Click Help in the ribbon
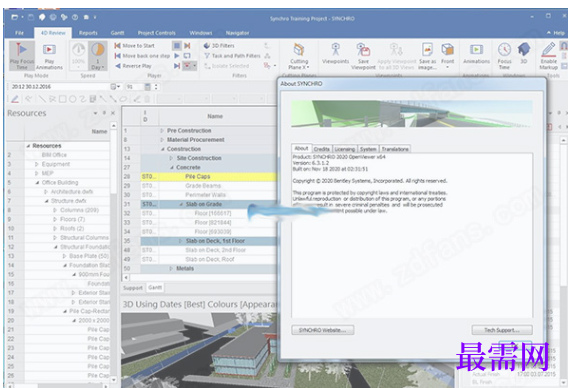568x388 pixels. point(556,33)
